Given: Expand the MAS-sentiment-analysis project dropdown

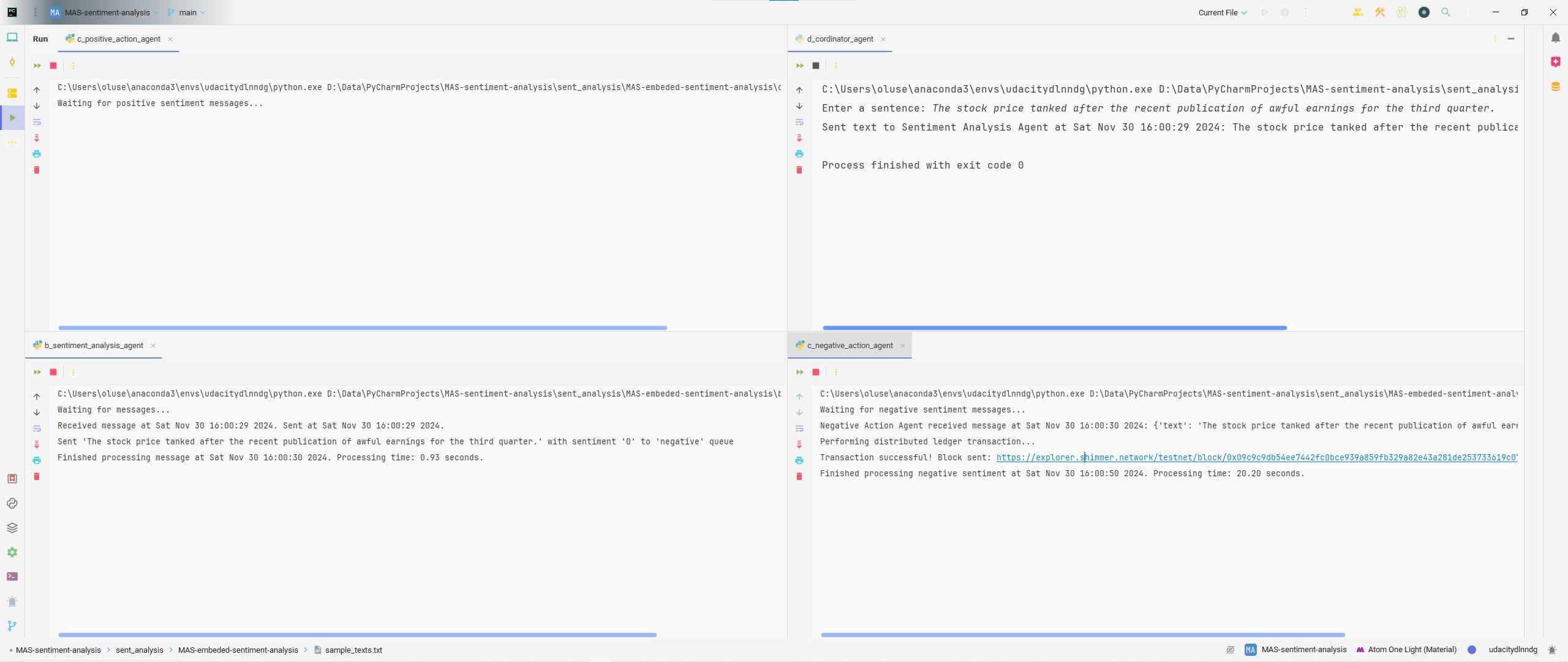Looking at the screenshot, I should pos(108,12).
